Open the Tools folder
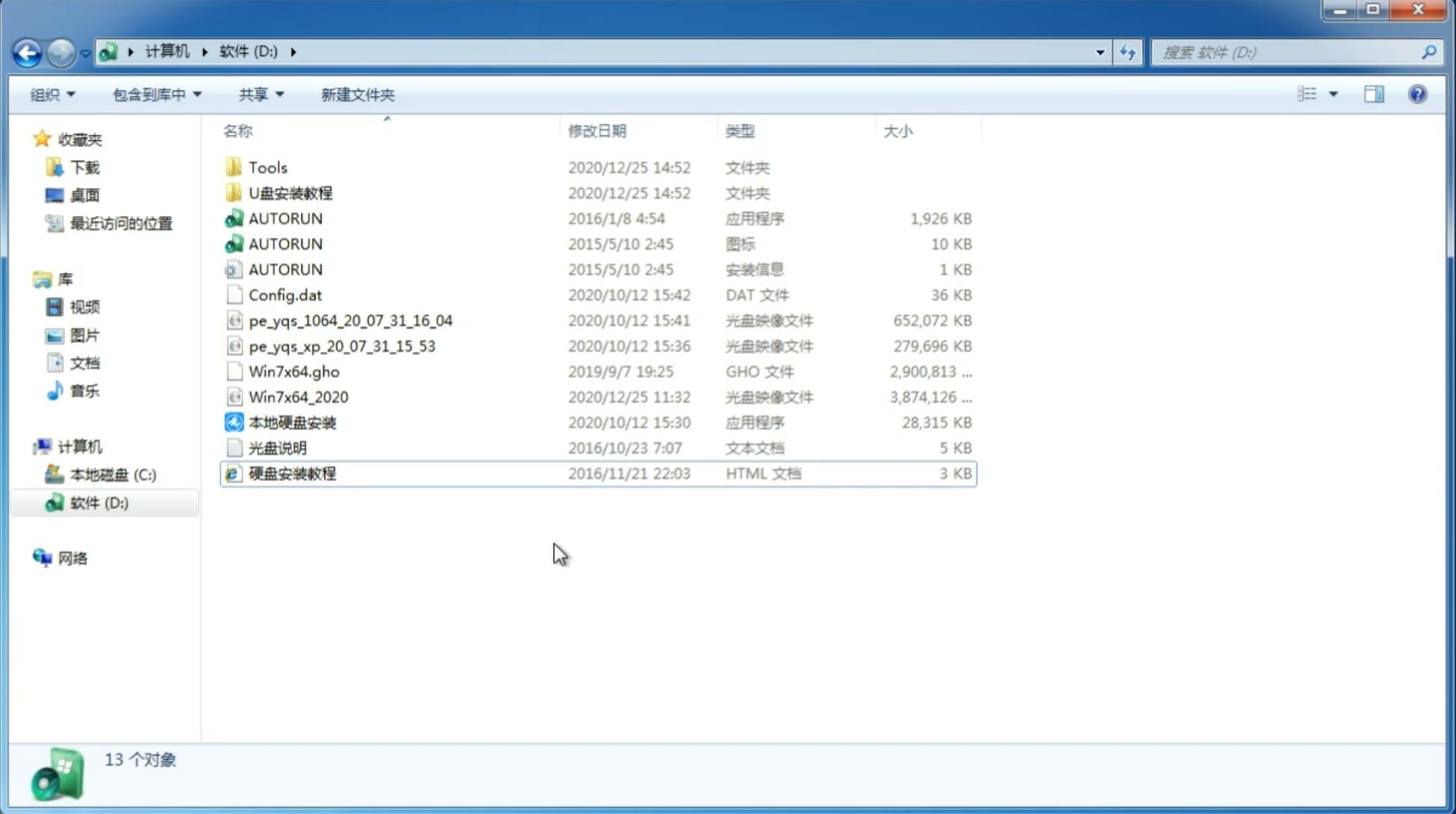1456x814 pixels. click(x=267, y=167)
